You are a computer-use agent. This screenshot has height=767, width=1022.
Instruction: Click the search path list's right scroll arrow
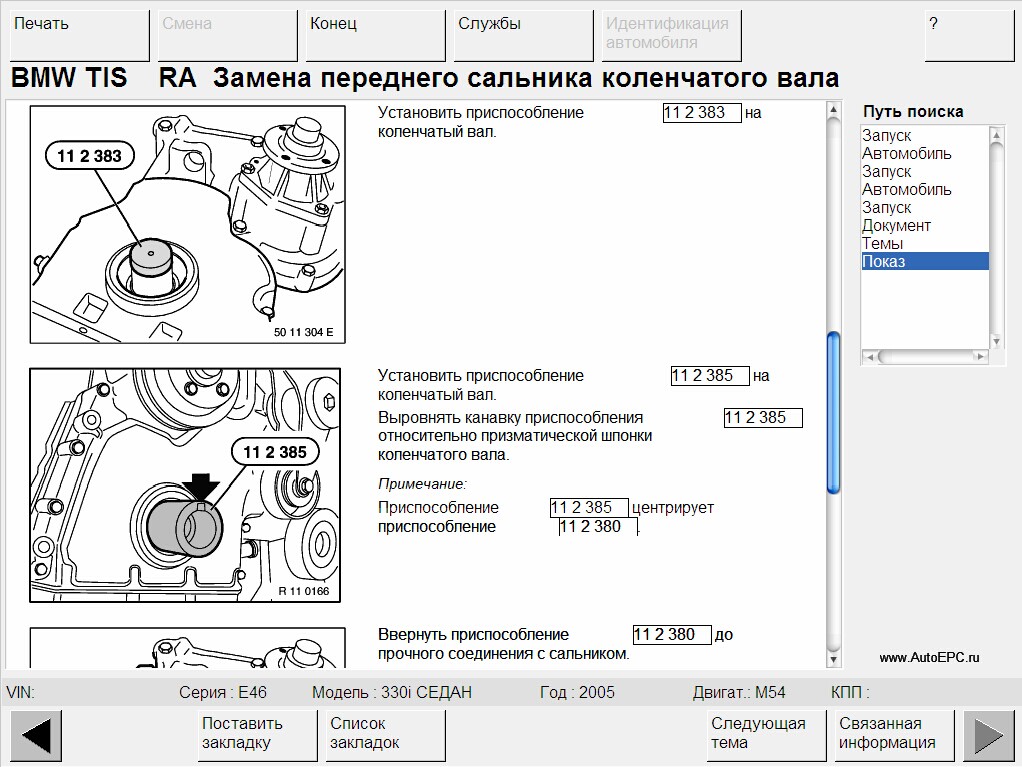point(980,356)
